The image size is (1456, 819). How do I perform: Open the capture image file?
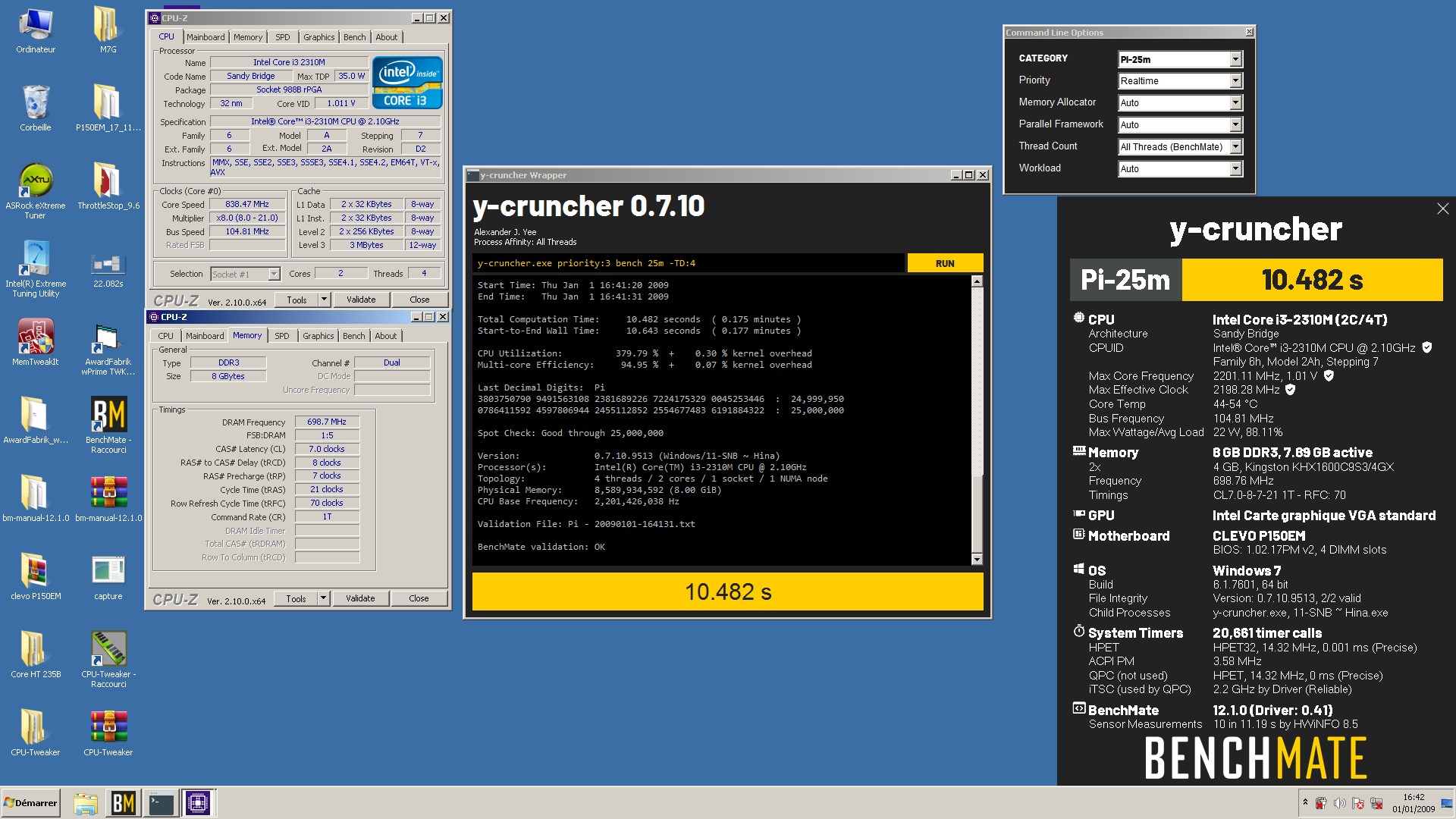108,576
